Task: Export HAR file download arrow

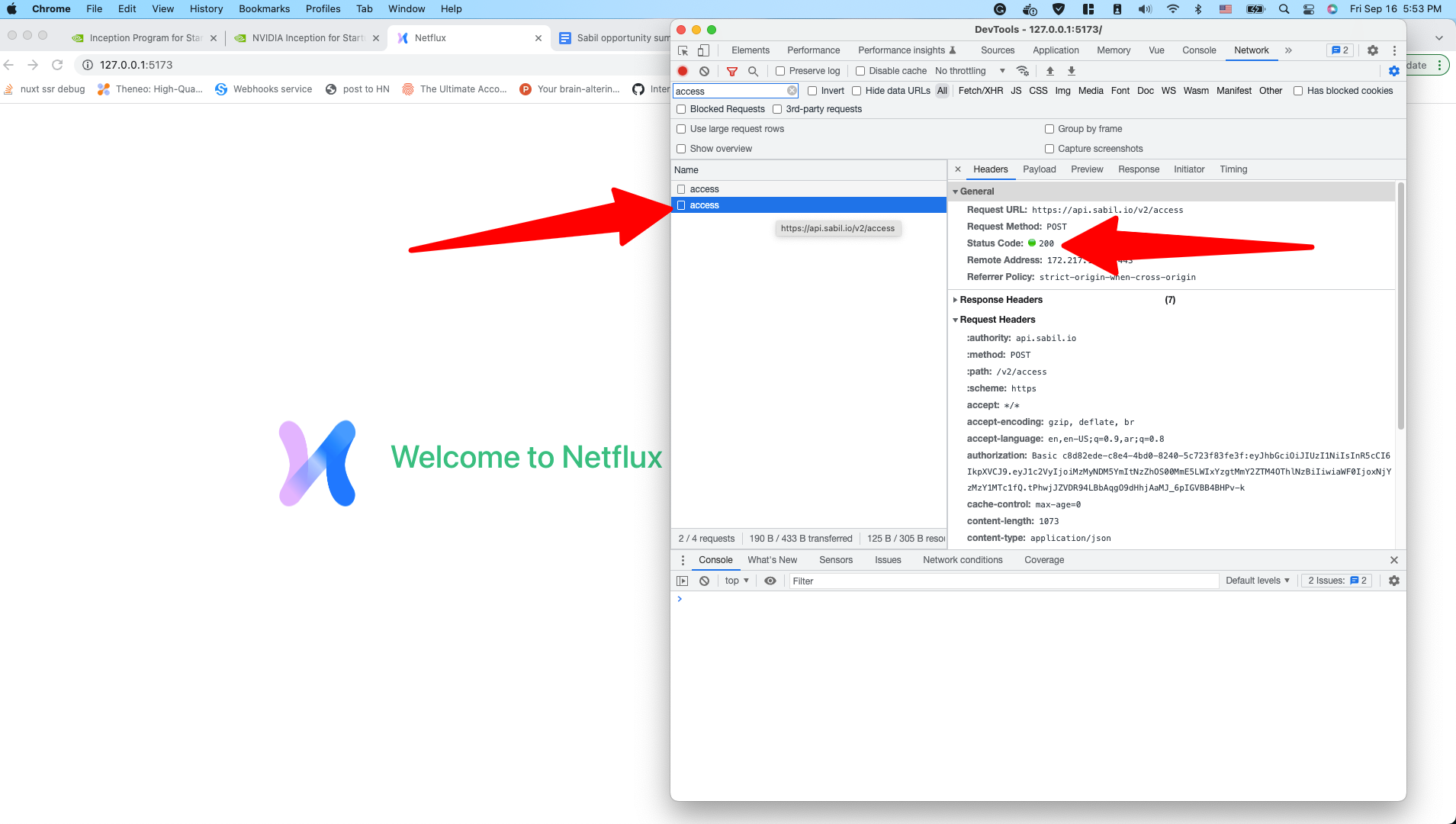Action: 1072,71
